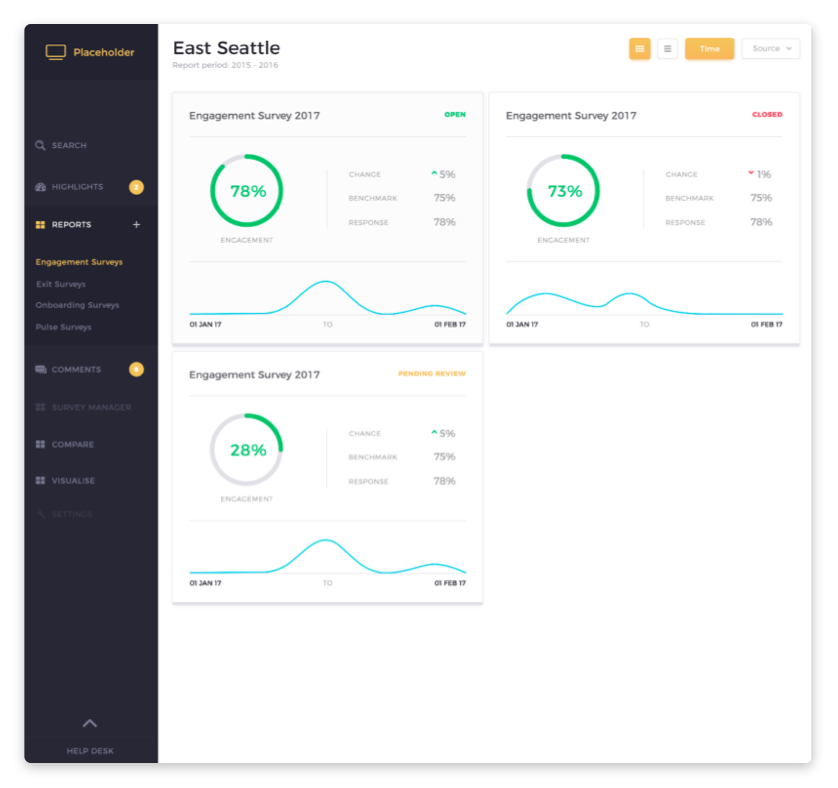Switch to grid view layout

tap(640, 48)
